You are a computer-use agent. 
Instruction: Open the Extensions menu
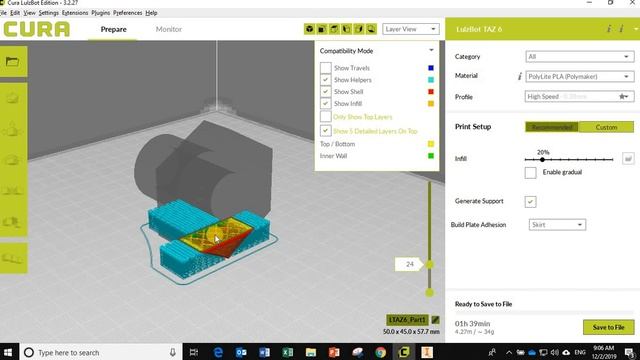75,13
